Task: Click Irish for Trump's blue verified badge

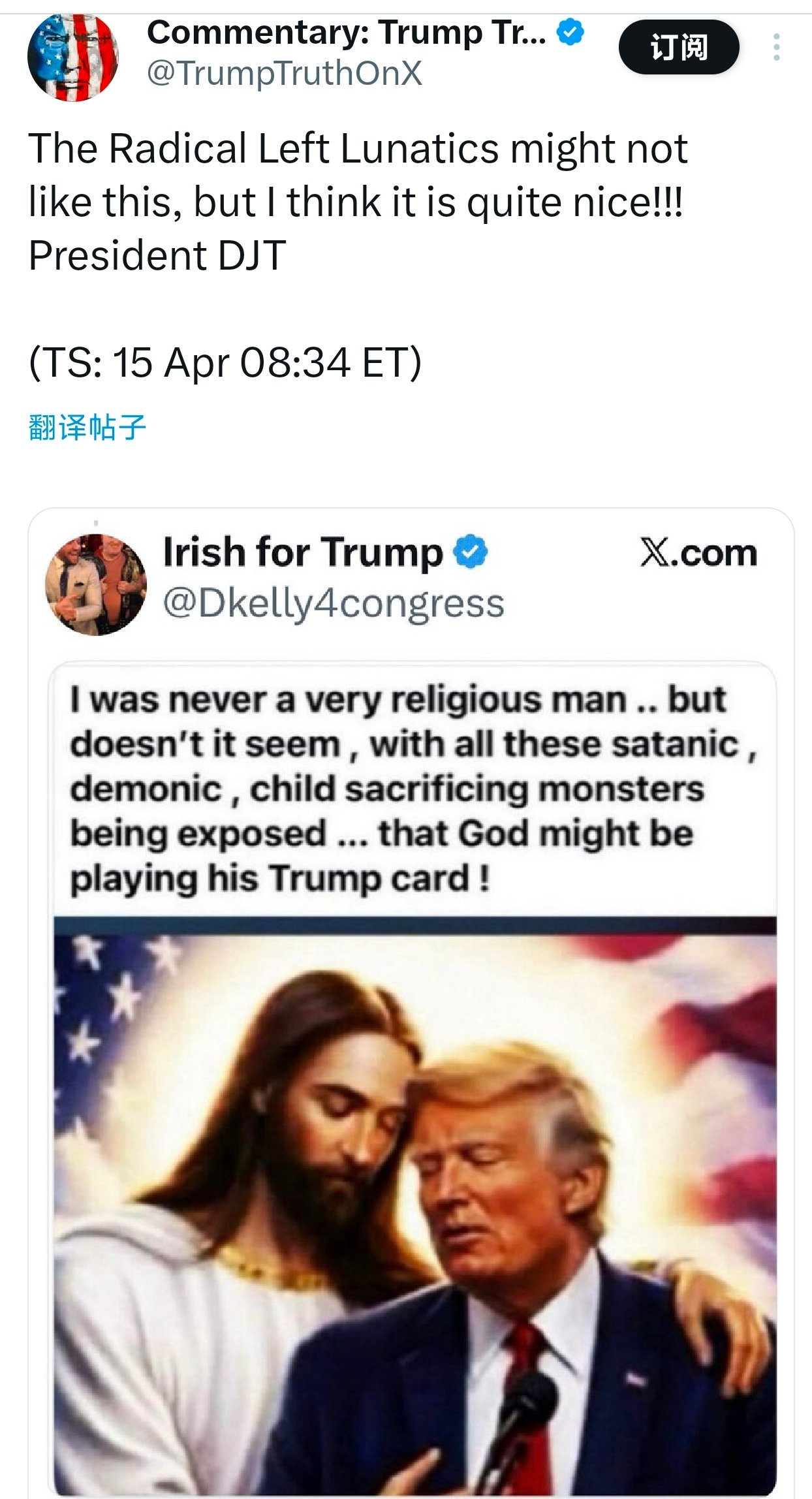Action: click(x=471, y=552)
